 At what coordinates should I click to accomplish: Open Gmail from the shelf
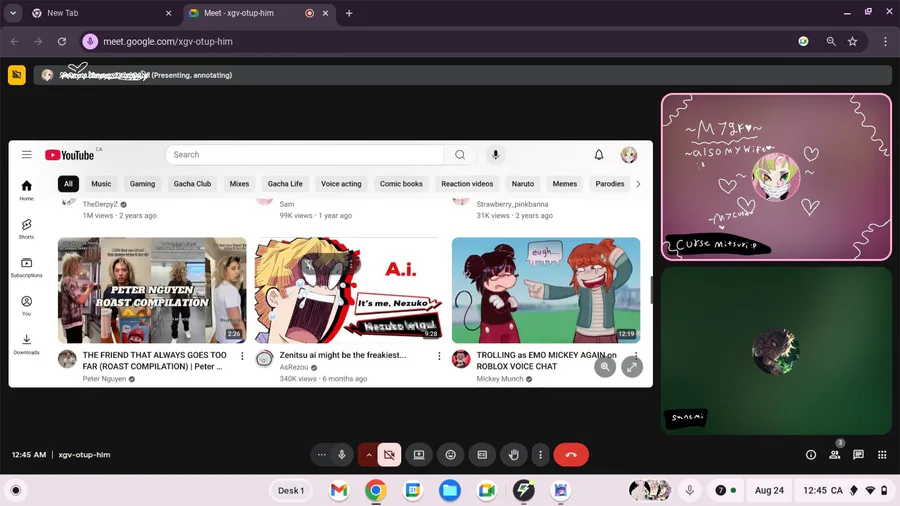click(x=339, y=491)
